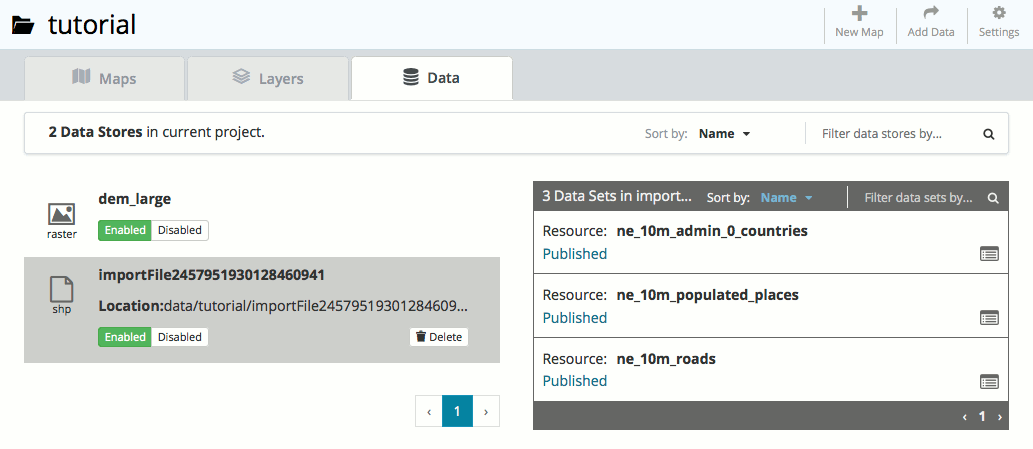Viewport: 1033px width, 449px height.
Task: Switch to the Layers tab
Action: [267, 78]
